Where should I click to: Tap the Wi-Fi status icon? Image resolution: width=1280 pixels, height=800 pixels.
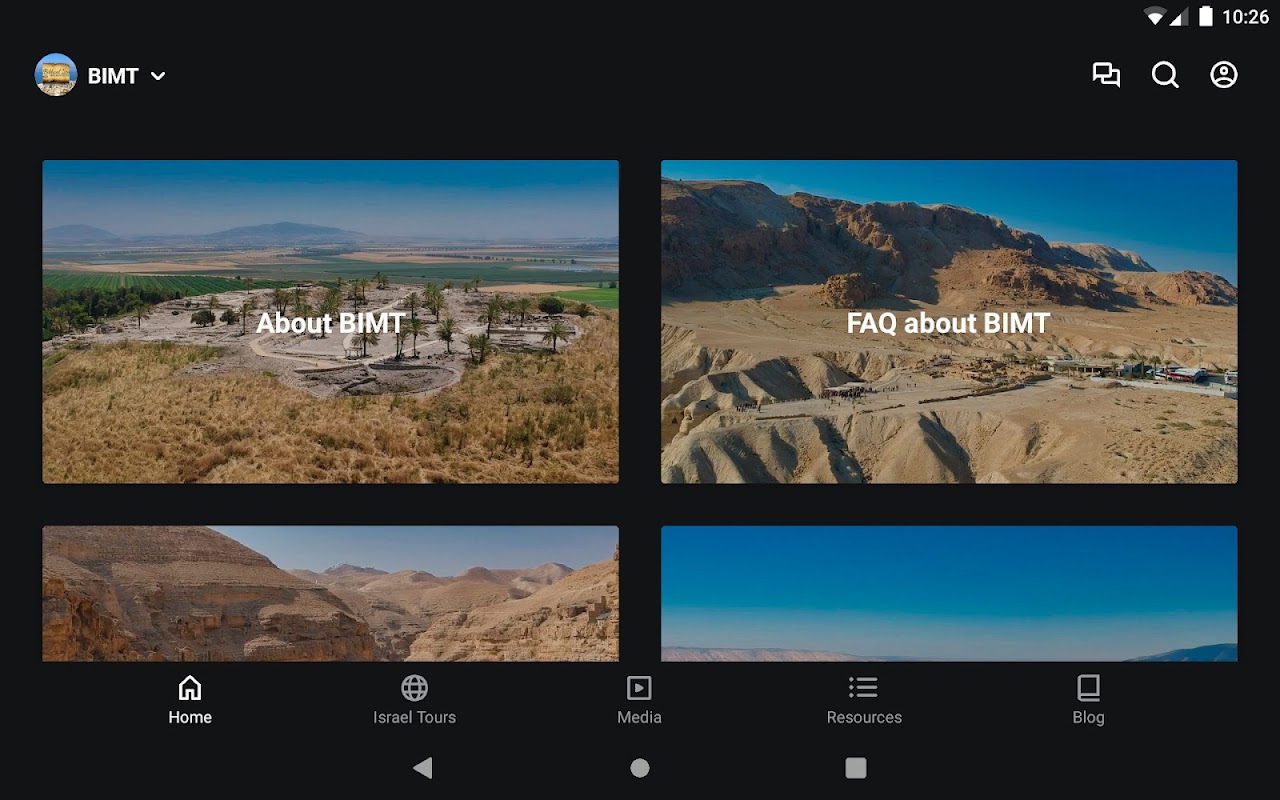tap(1155, 16)
